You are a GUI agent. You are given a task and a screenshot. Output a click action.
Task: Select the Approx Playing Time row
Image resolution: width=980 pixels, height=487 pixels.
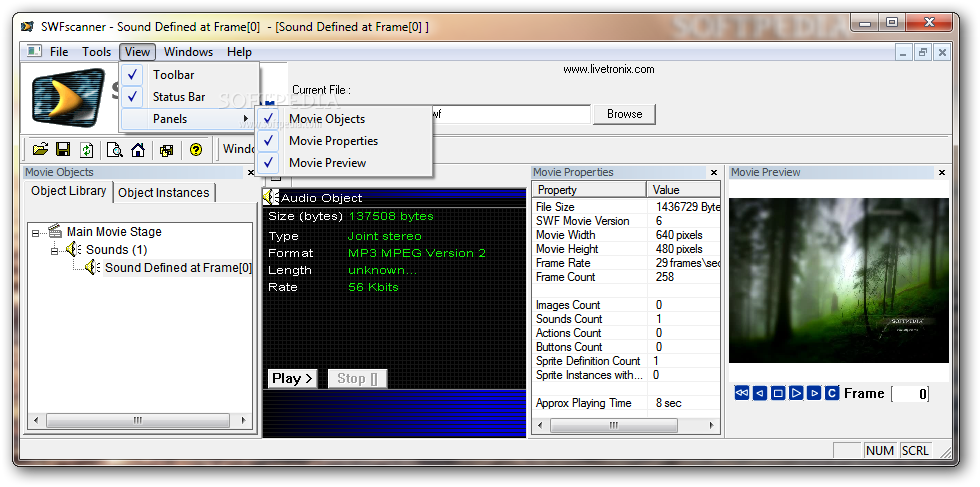click(626, 403)
